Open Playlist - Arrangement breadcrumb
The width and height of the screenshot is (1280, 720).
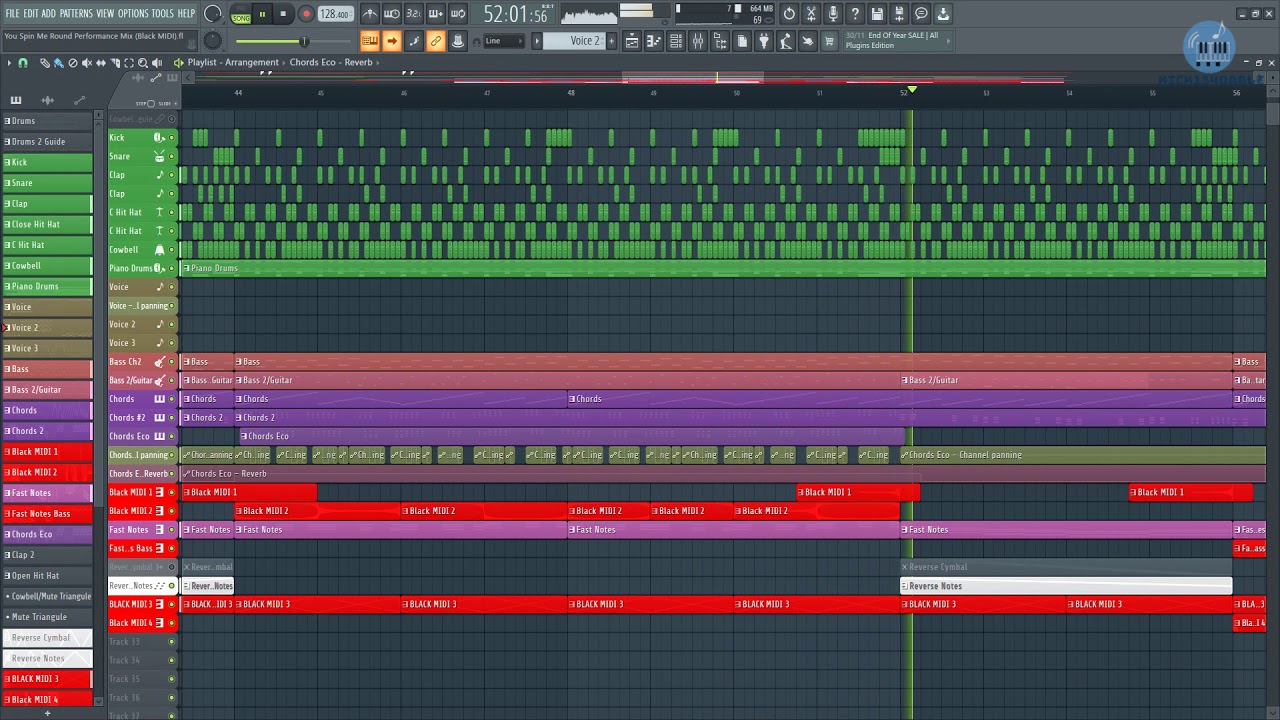[233, 62]
